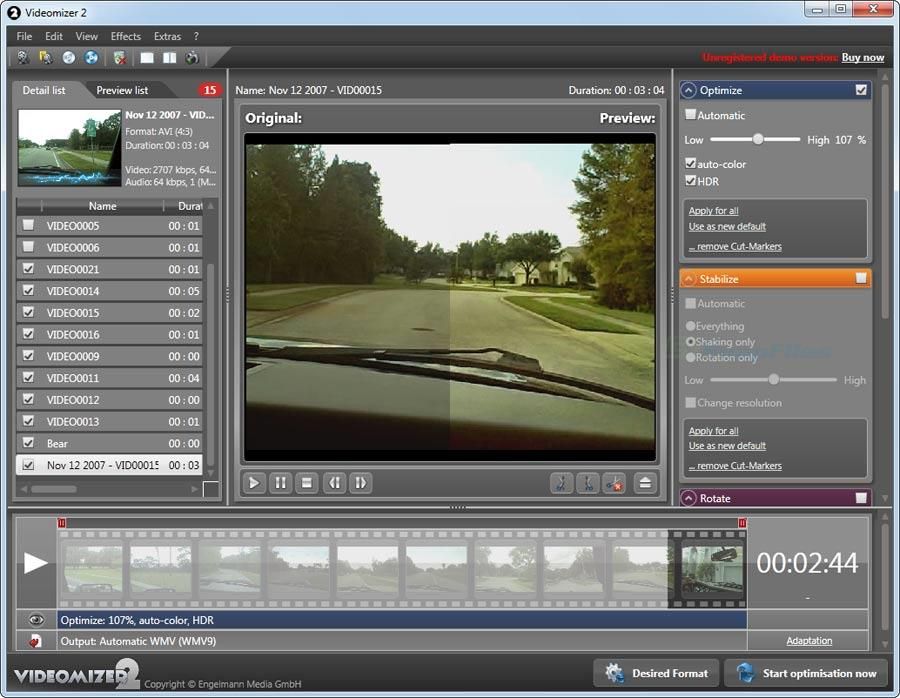Screen dimensions: 900x698
Task: Play the preview video
Action: 253,483
